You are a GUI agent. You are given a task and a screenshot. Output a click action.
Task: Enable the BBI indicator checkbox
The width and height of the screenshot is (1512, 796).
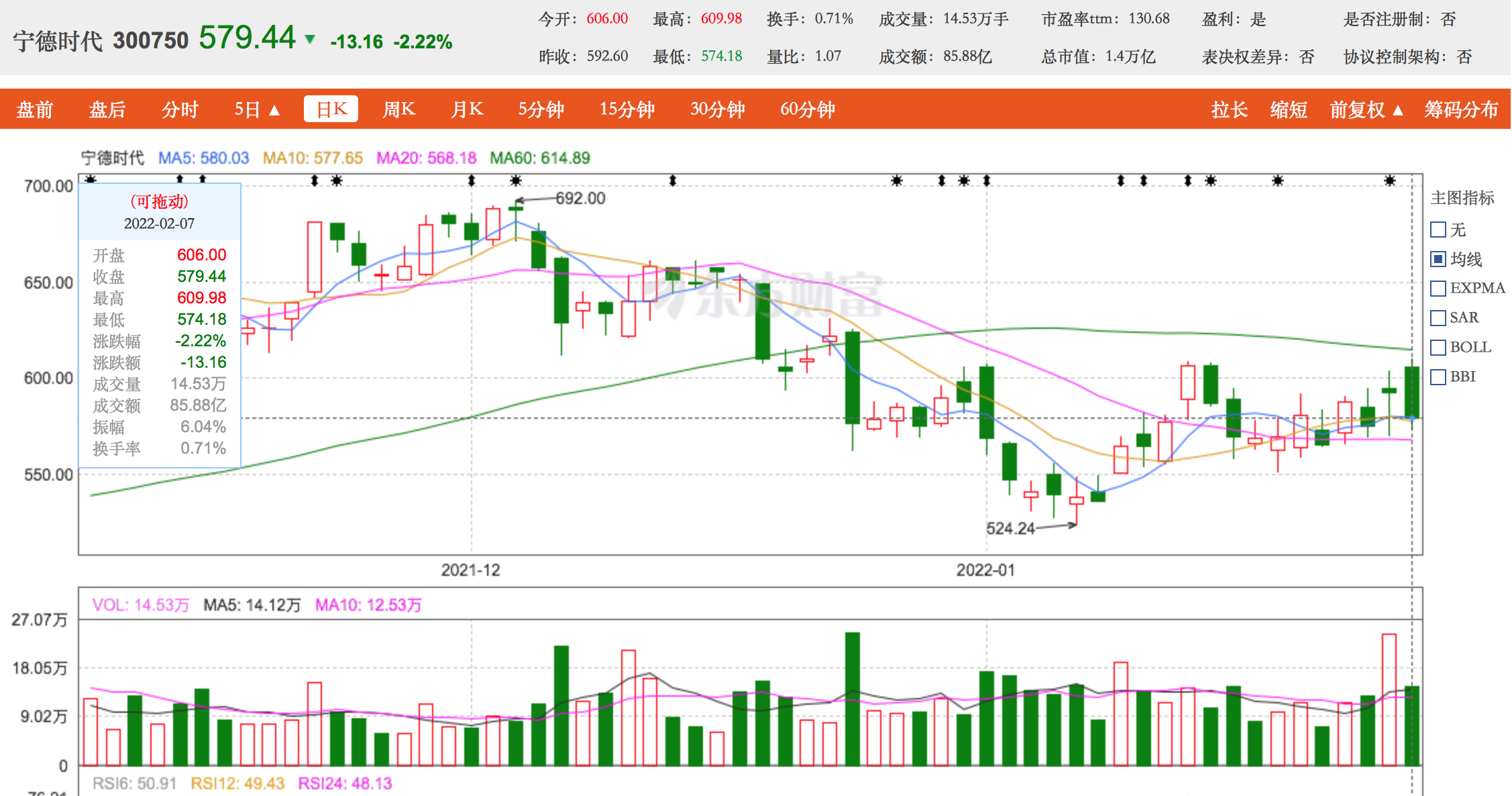click(1438, 377)
